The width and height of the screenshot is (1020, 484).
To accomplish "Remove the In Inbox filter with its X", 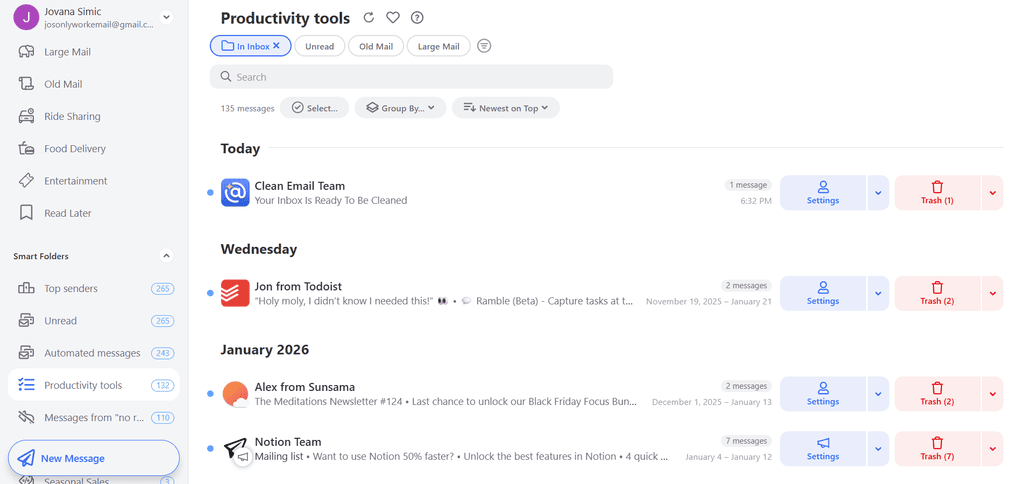I will tap(276, 46).
